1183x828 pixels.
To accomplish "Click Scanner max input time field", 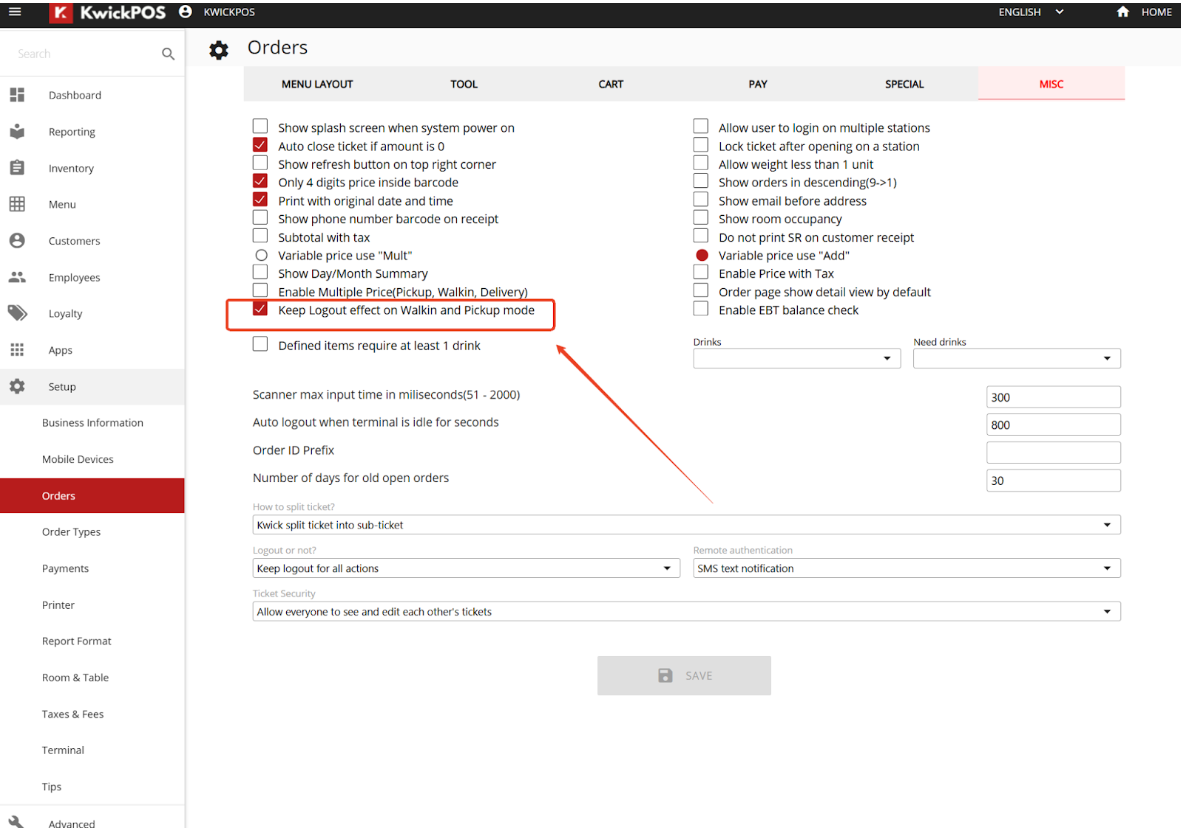I will pyautogui.click(x=1053, y=397).
